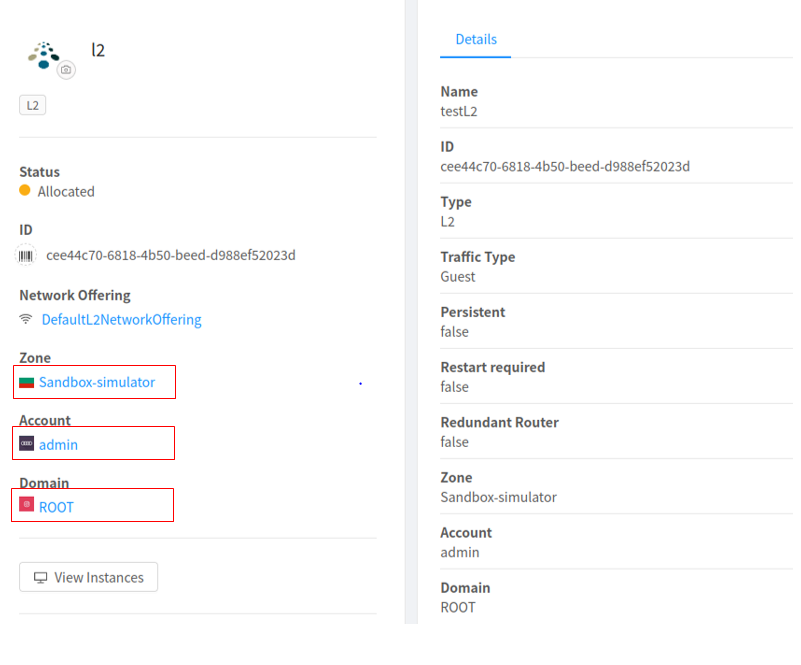801x665 pixels.
Task: Click the l2 network logo image
Action: (x=44, y=55)
